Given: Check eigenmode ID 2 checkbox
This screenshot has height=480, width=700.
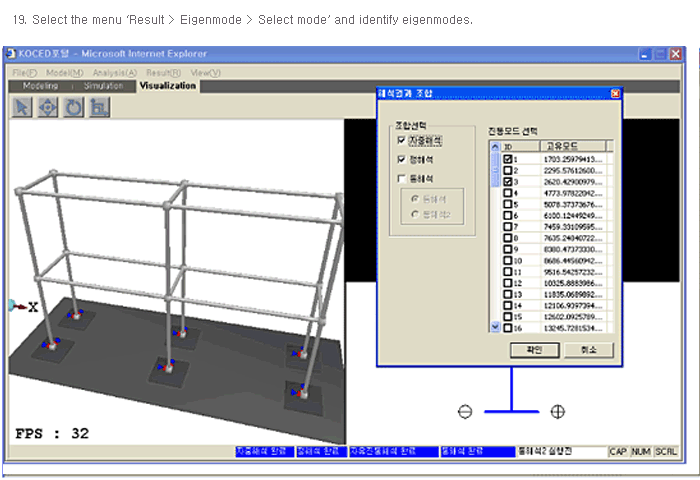Looking at the screenshot, I should (x=508, y=171).
